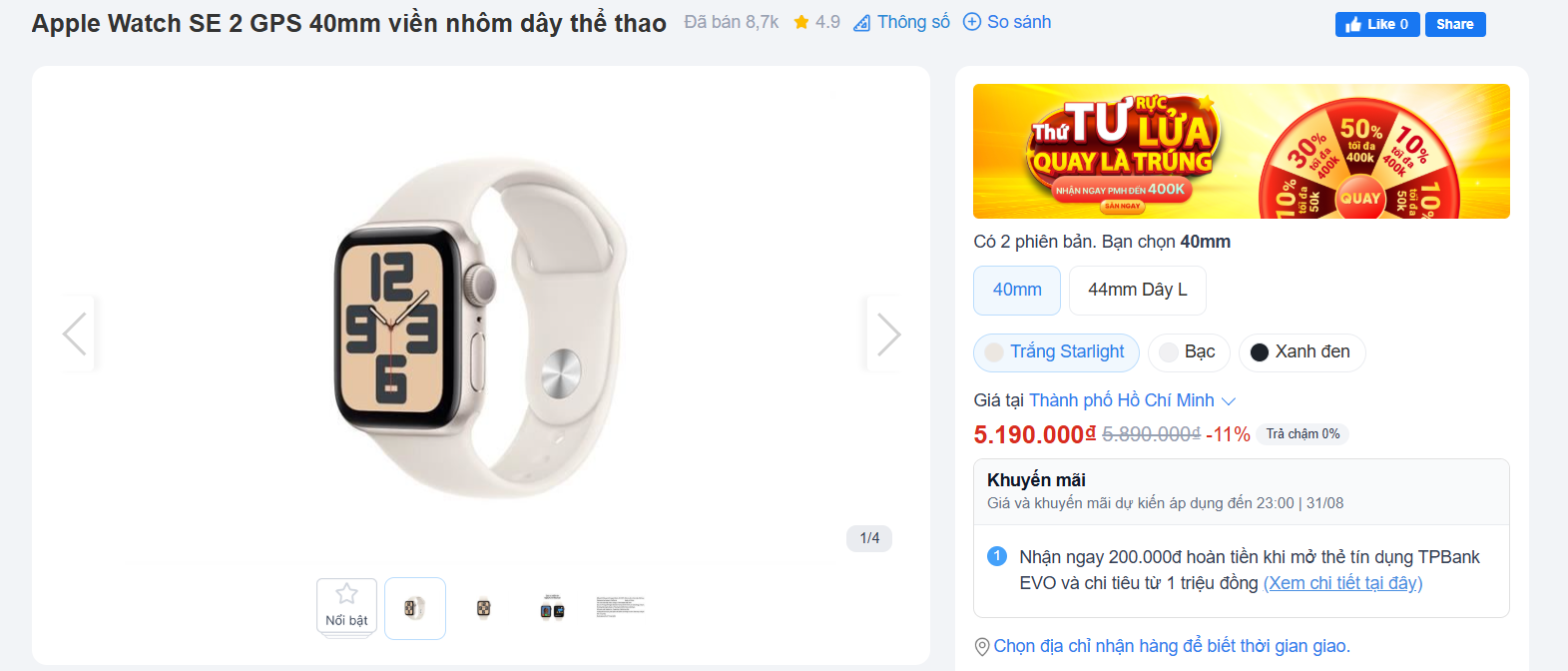Click the location pin delivery icon
The height and width of the screenshot is (671, 1568).
(x=982, y=647)
